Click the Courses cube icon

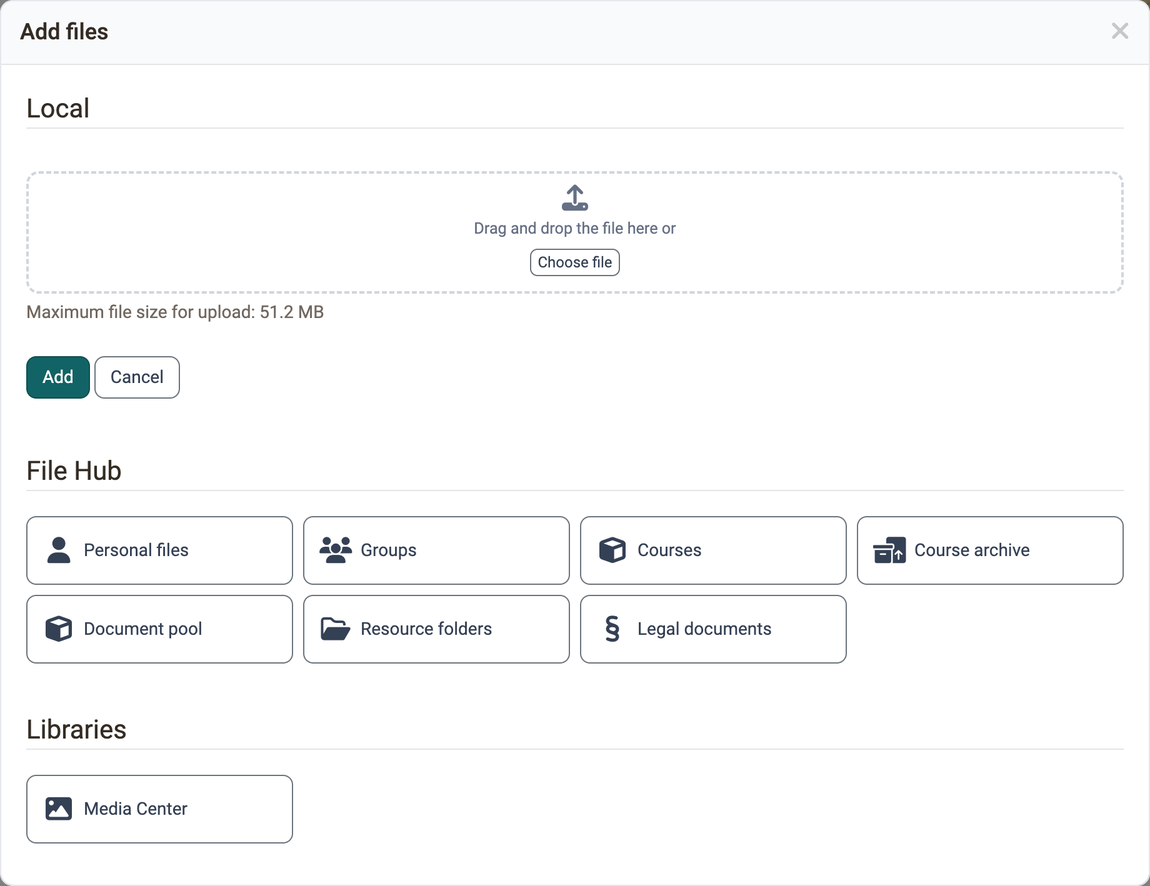pyautogui.click(x=612, y=550)
